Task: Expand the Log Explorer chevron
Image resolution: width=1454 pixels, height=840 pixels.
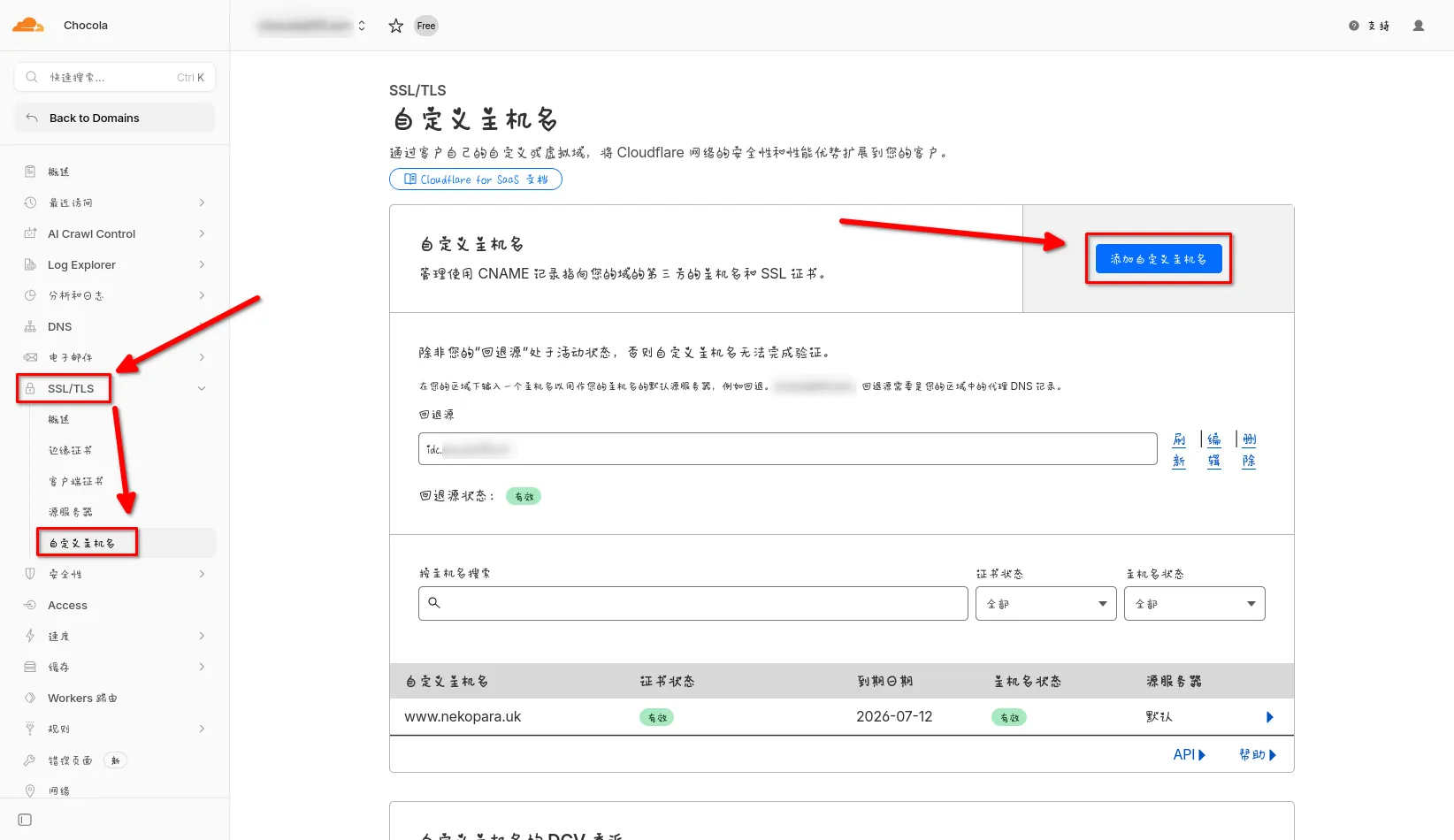Action: [x=202, y=264]
